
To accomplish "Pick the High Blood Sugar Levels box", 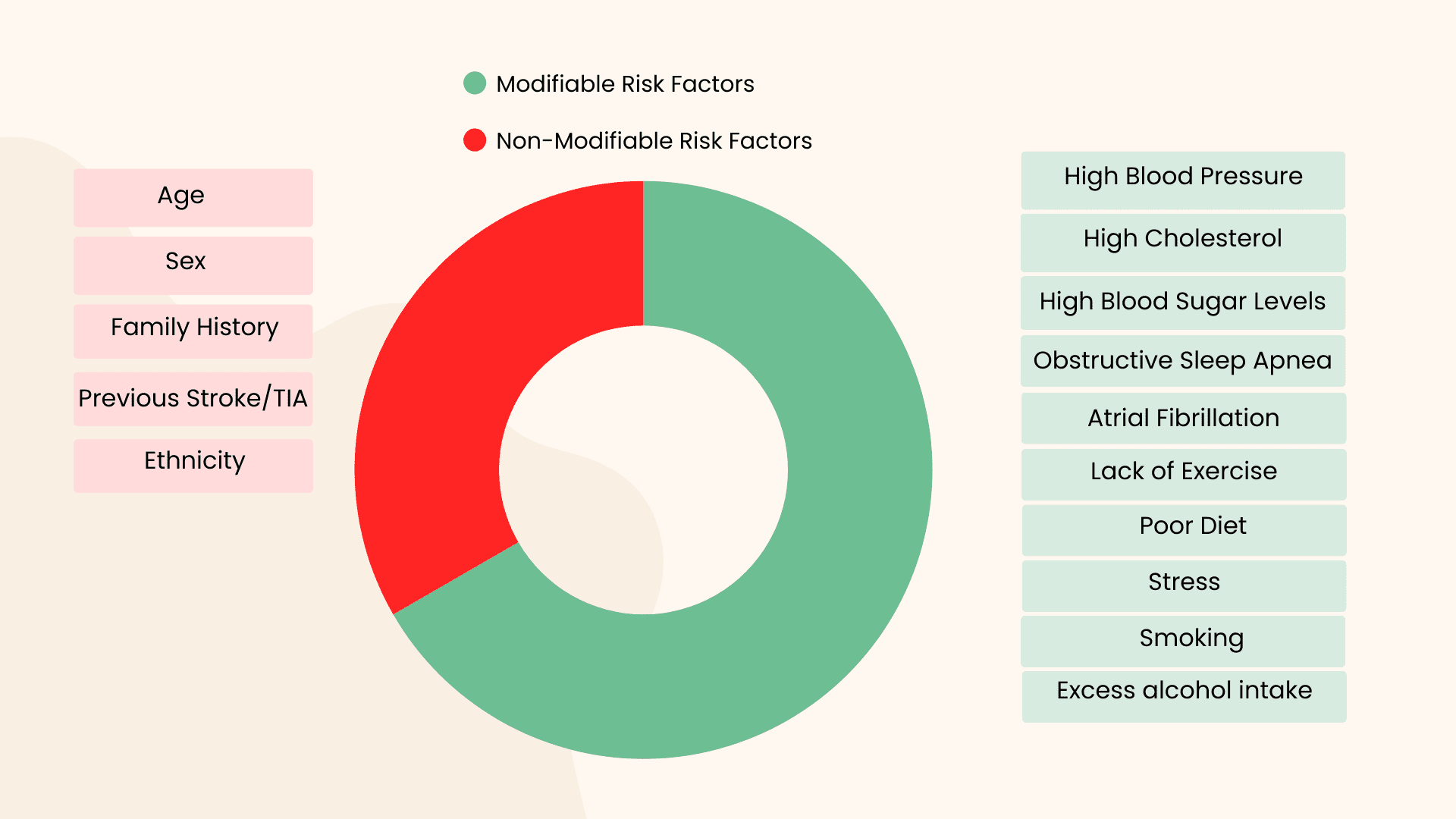I will coord(1183,303).
